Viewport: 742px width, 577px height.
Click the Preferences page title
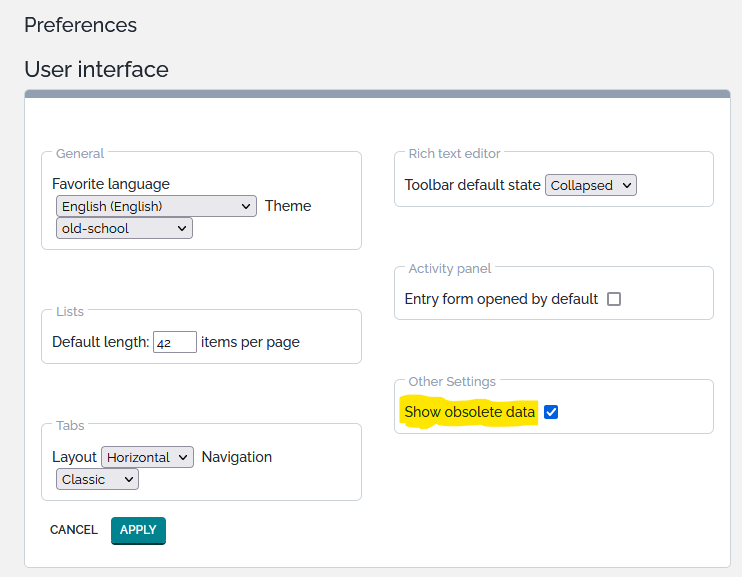click(x=80, y=25)
